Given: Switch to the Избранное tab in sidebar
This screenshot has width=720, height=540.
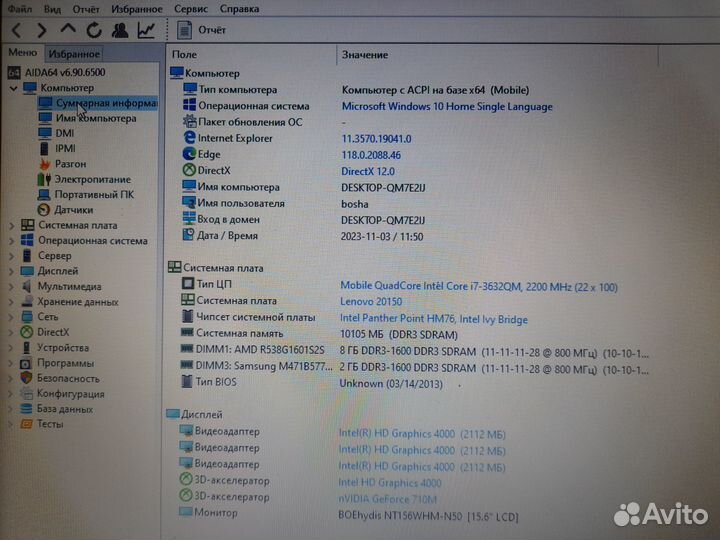Looking at the screenshot, I should [x=74, y=54].
